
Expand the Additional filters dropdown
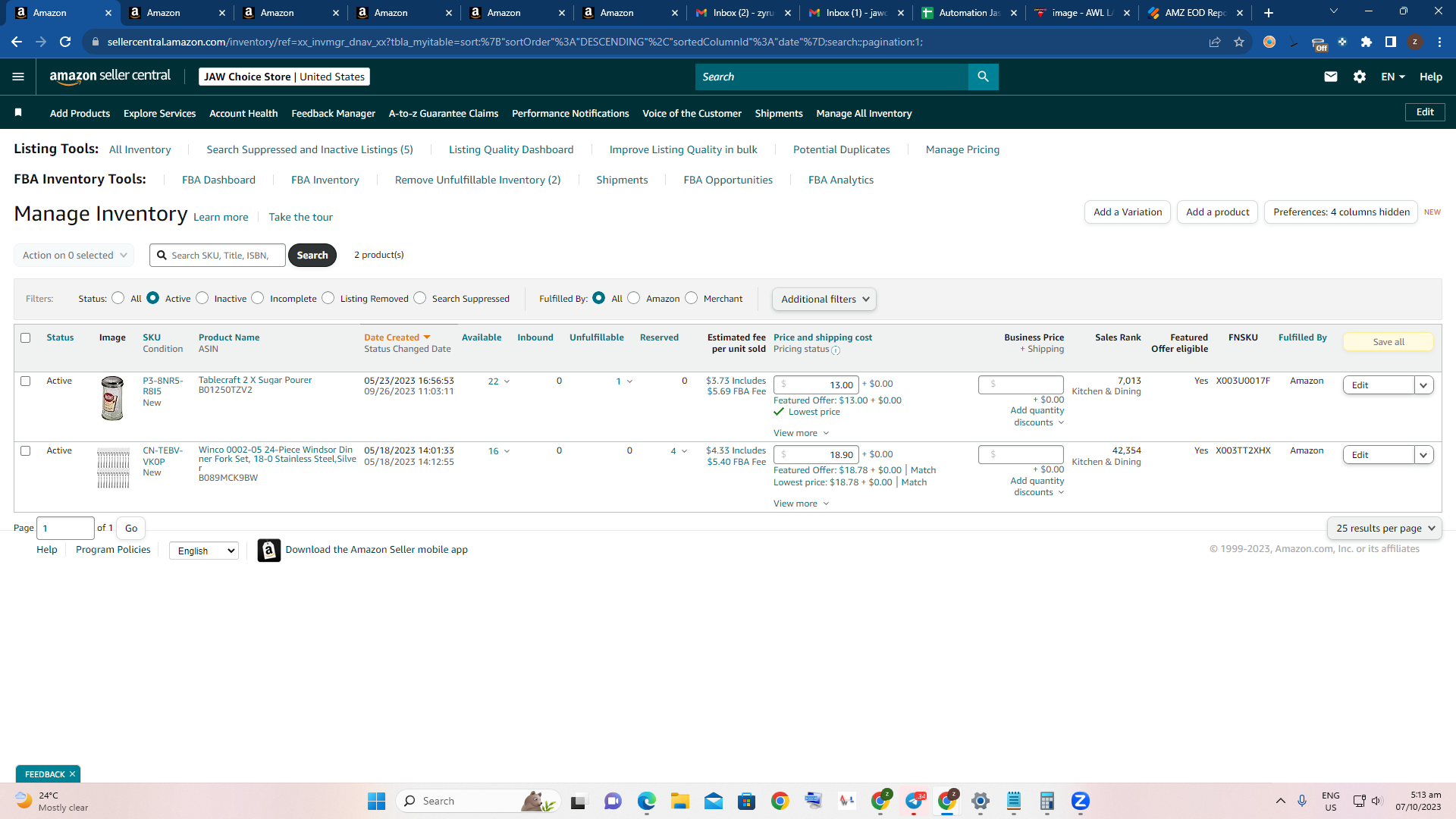coord(824,299)
